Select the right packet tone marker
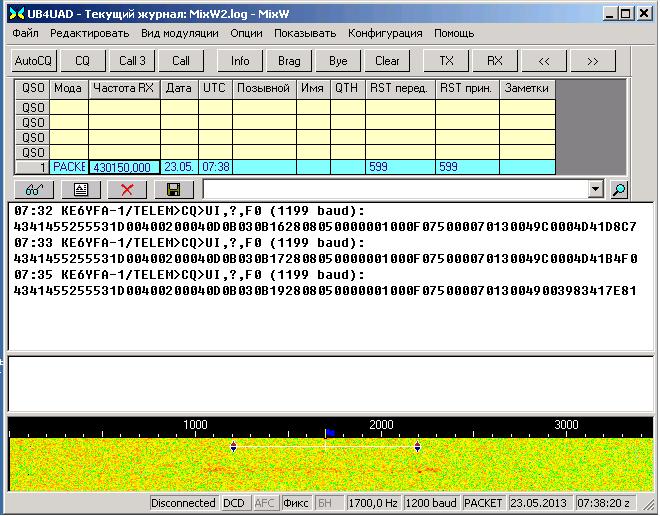The width and height of the screenshot is (660, 516). pyautogui.click(x=417, y=447)
